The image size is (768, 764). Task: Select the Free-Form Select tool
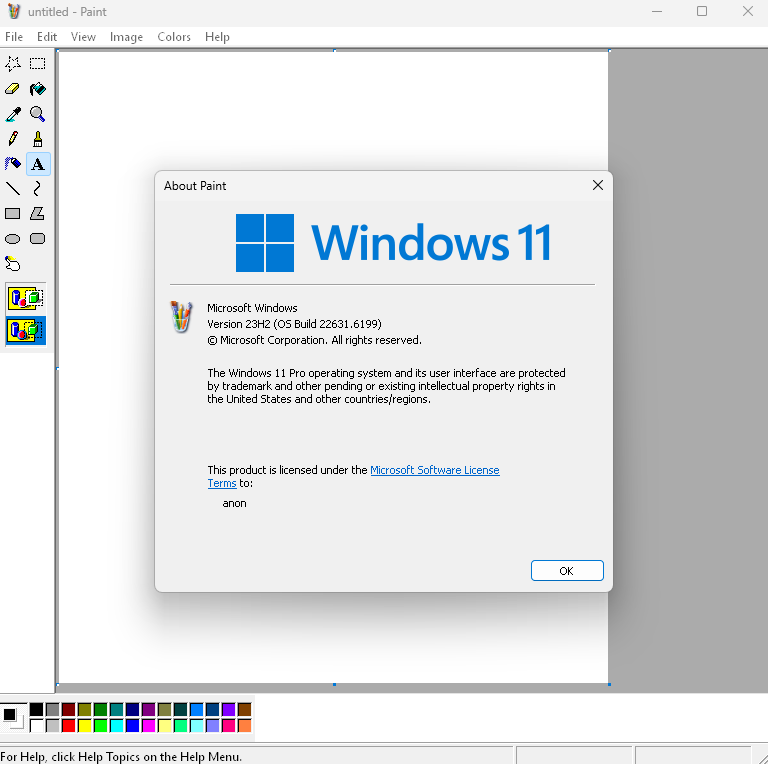point(13,64)
